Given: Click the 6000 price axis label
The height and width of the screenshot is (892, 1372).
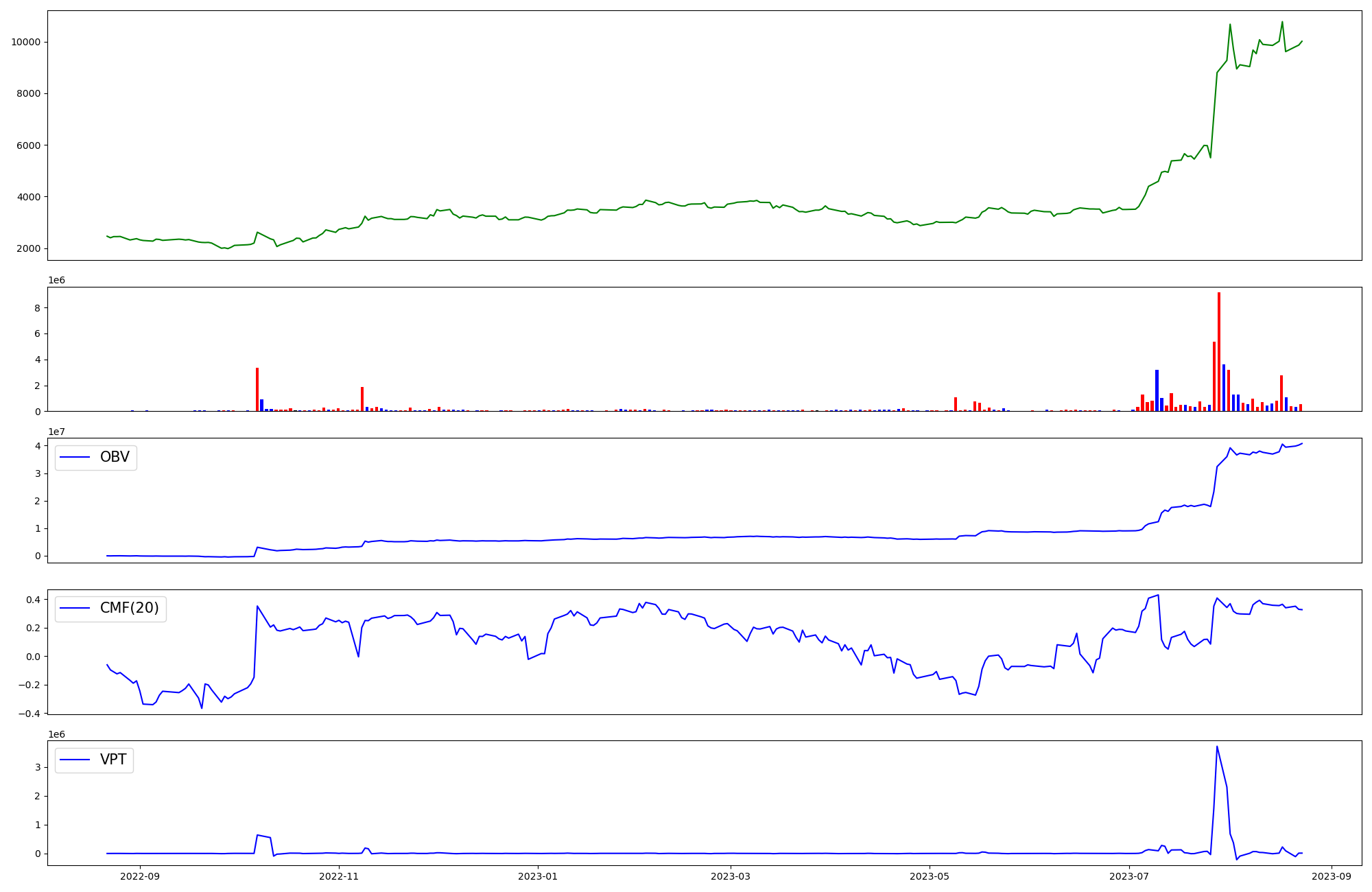Looking at the screenshot, I should point(28,145).
